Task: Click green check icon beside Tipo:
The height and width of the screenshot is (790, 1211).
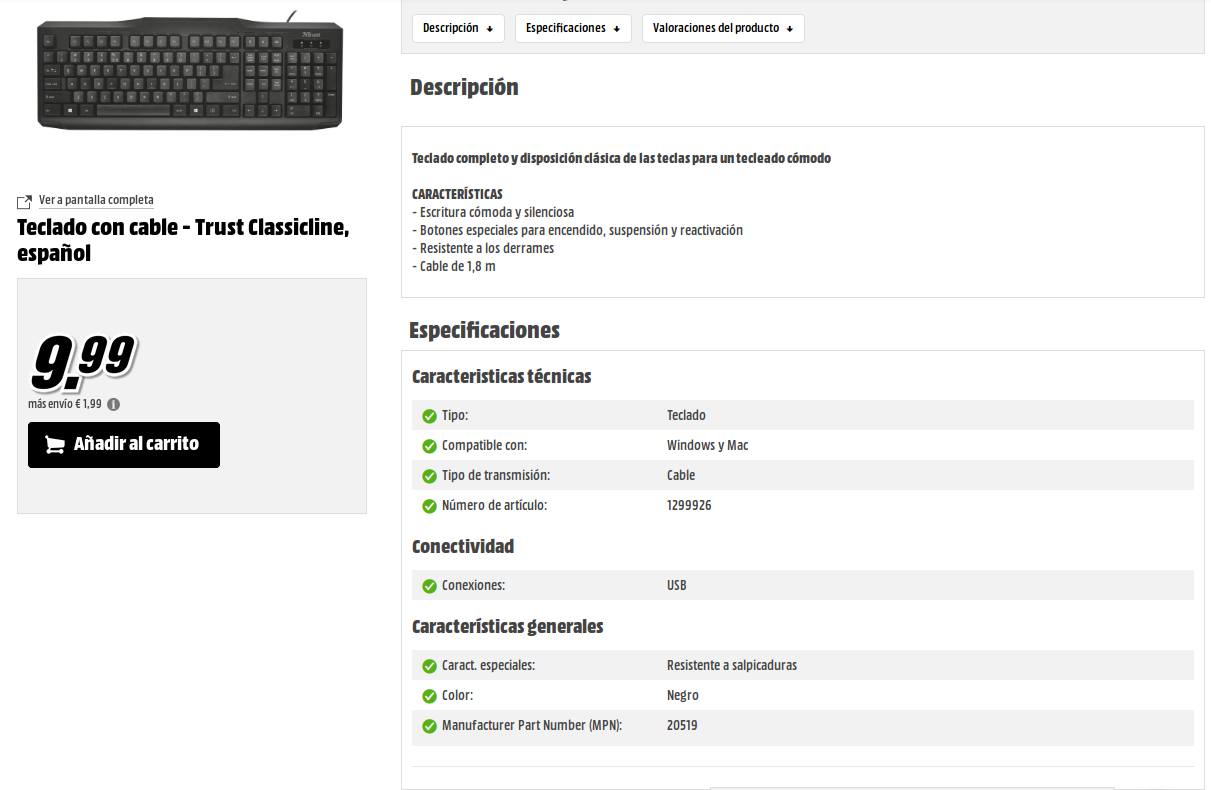Action: point(429,416)
